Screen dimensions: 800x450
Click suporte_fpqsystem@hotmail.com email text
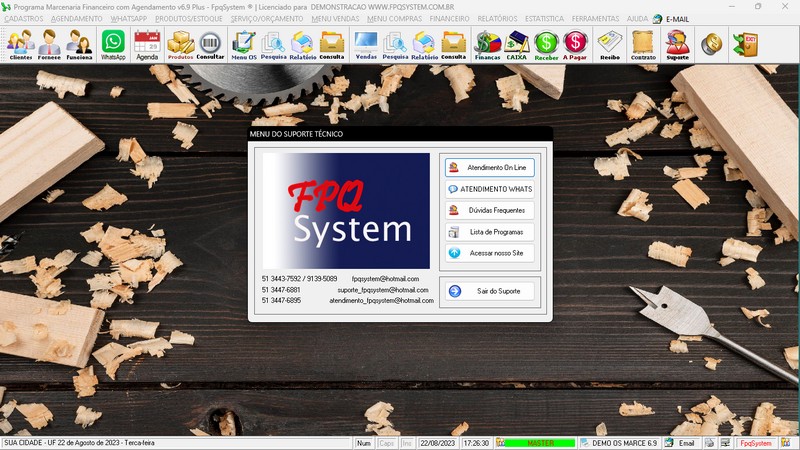tap(383, 290)
